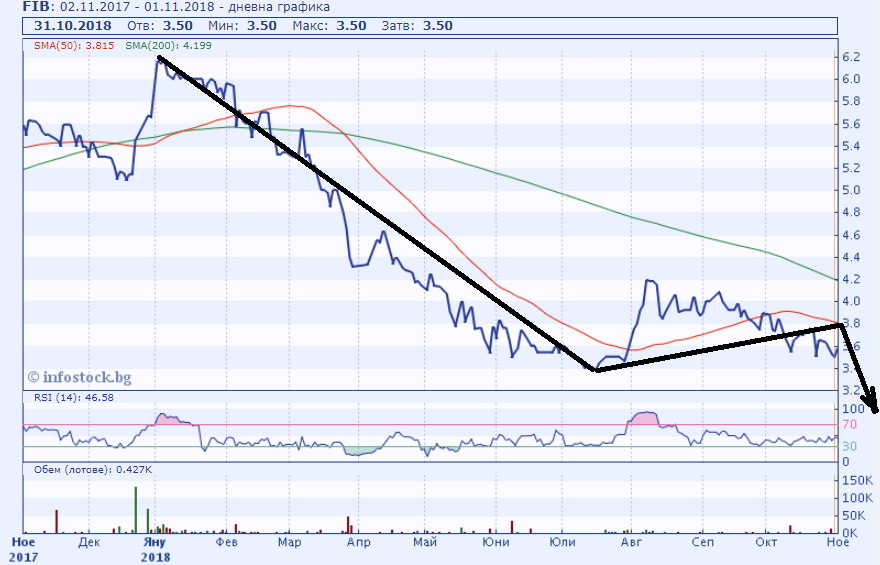Click the 'Отв: 3.50' opening price value
This screenshot has height=565, width=880.
(160, 26)
